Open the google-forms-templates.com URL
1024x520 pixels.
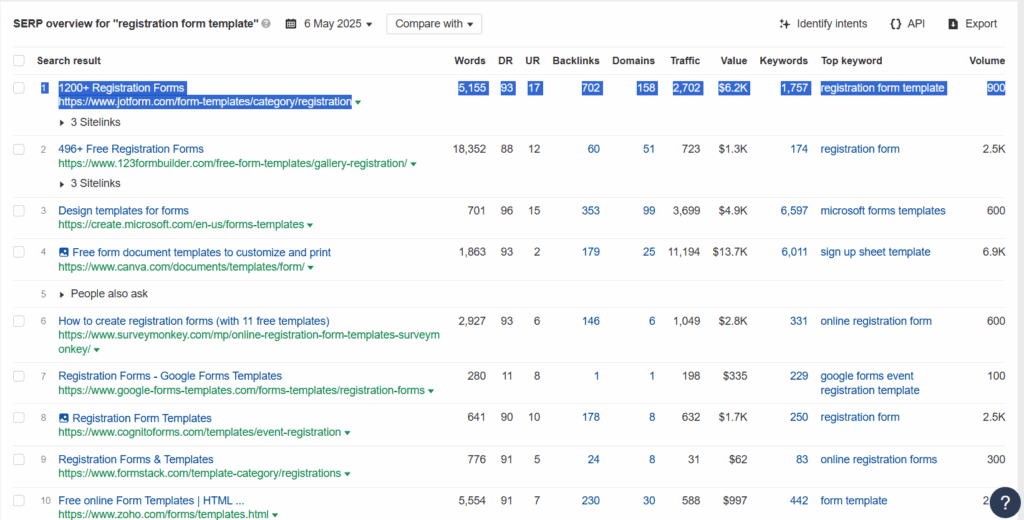(x=242, y=391)
